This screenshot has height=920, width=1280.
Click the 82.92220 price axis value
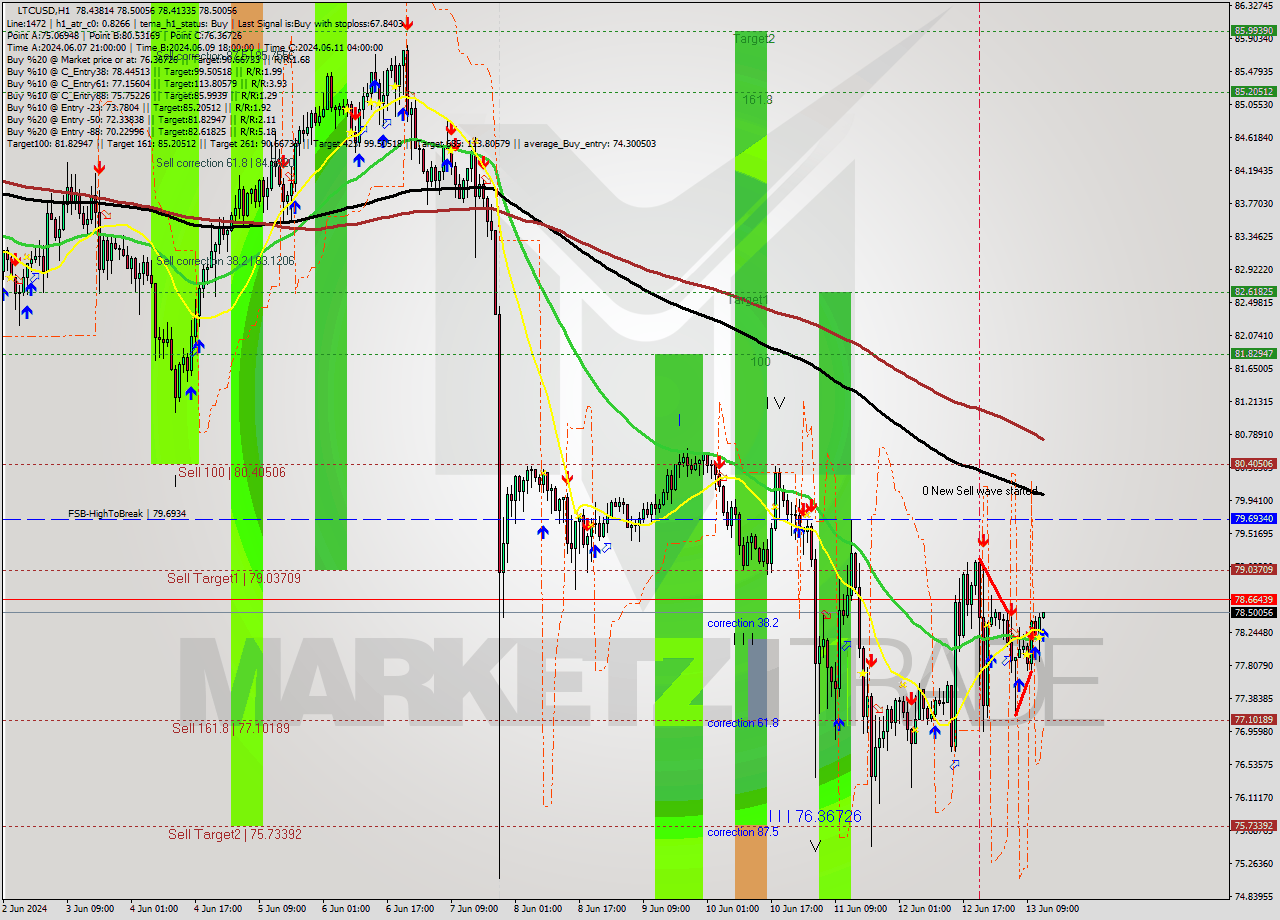(1253, 269)
